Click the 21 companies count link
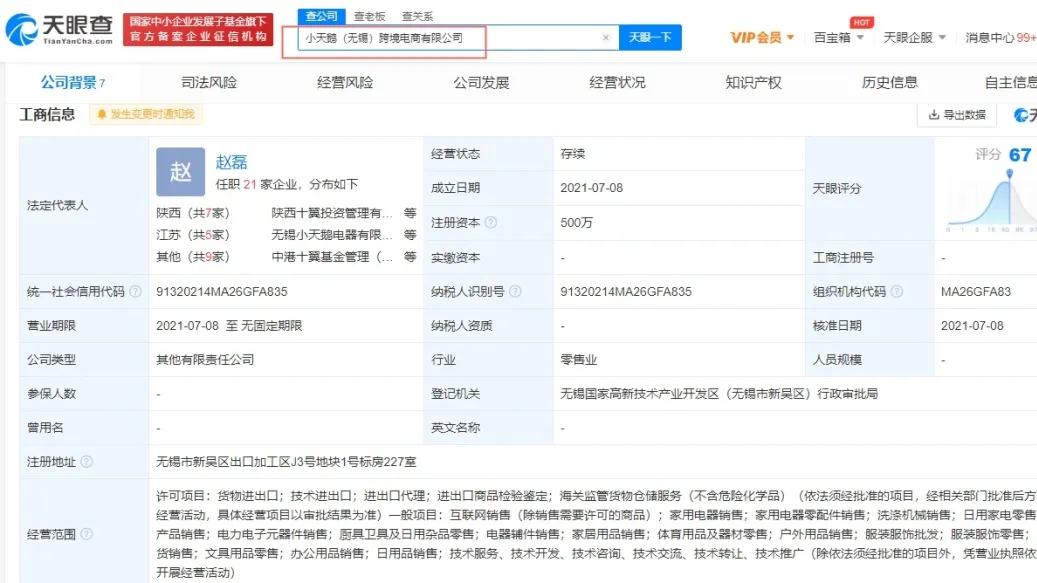 pyautogui.click(x=249, y=184)
